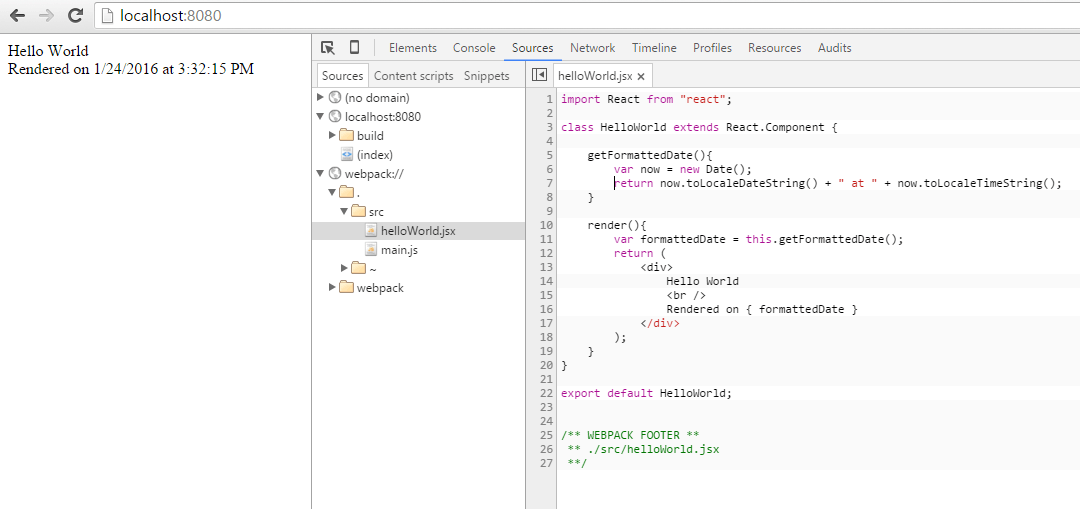The height and width of the screenshot is (509, 1080).
Task: Expand the webpack folder arrow
Action: click(x=333, y=288)
